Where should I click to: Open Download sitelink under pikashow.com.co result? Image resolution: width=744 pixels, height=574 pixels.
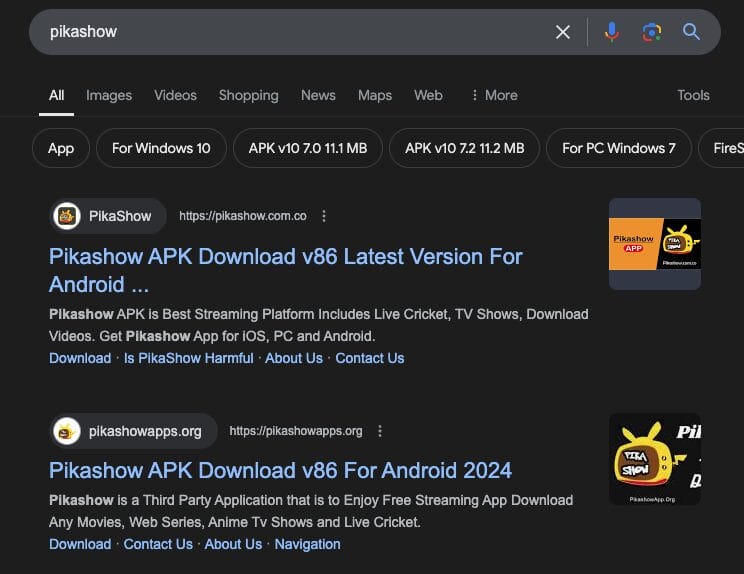point(80,358)
